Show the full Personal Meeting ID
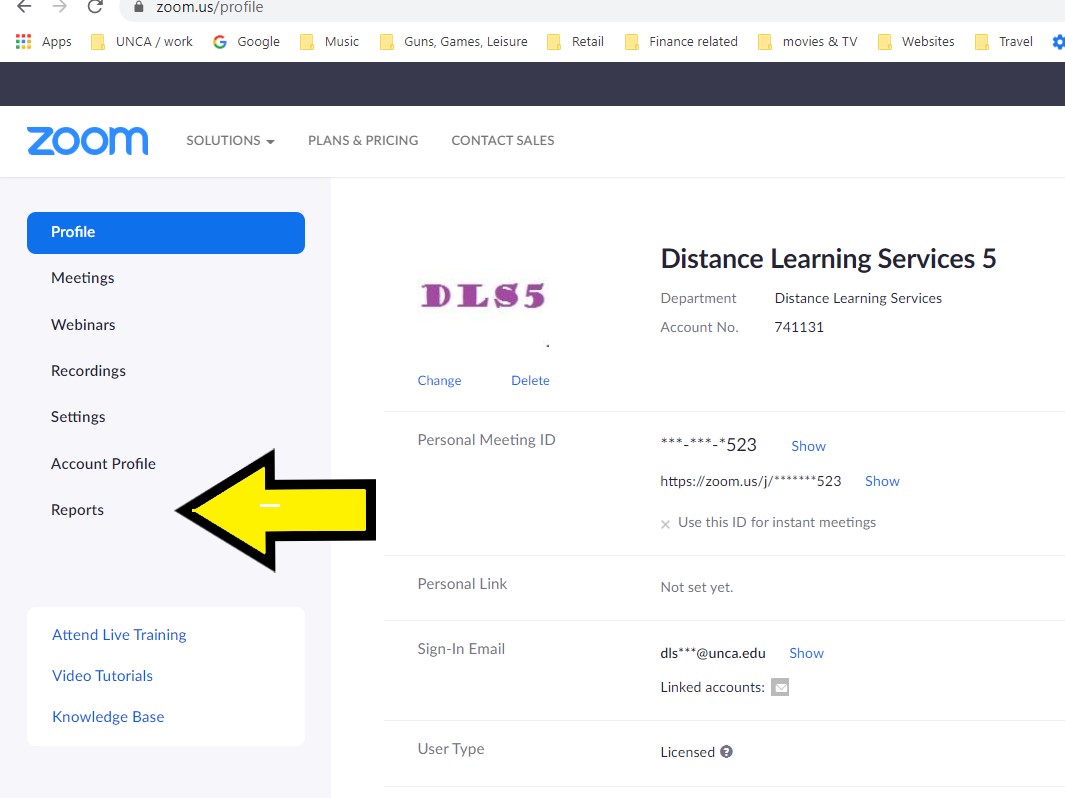This screenshot has height=798, width=1065. 808,446
